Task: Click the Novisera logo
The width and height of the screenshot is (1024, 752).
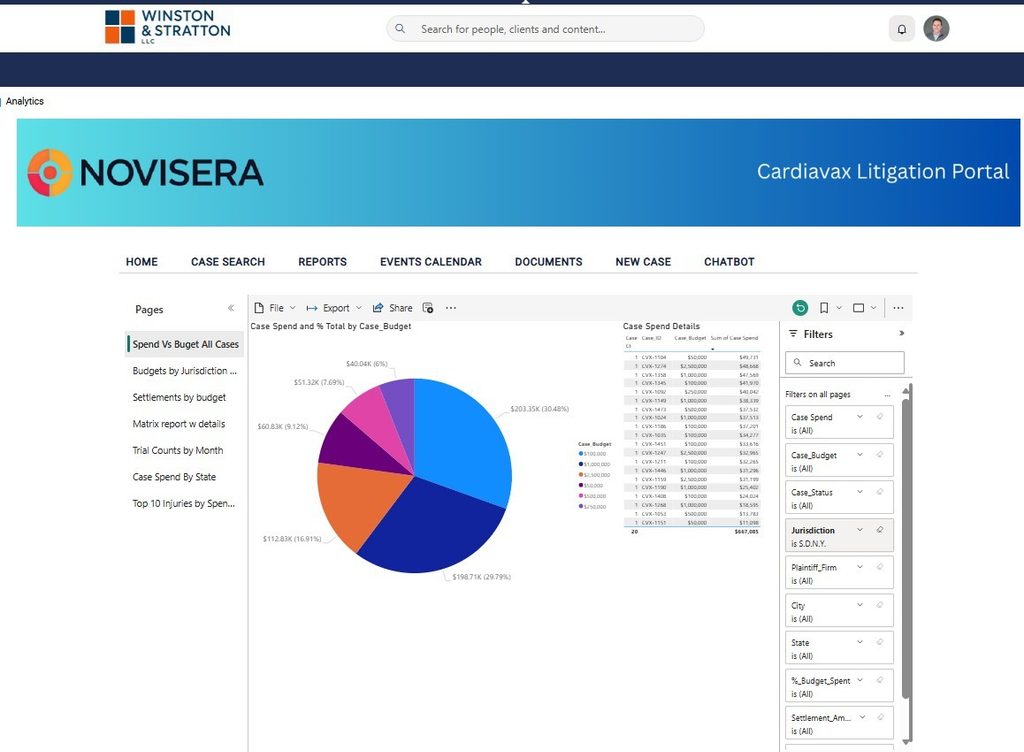Action: (145, 173)
